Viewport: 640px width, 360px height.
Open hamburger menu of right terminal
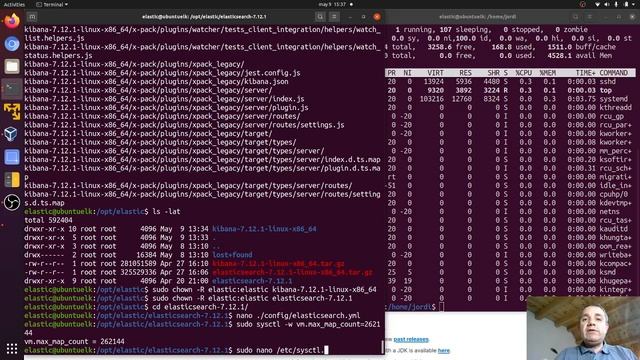pyautogui.click(x=589, y=17)
